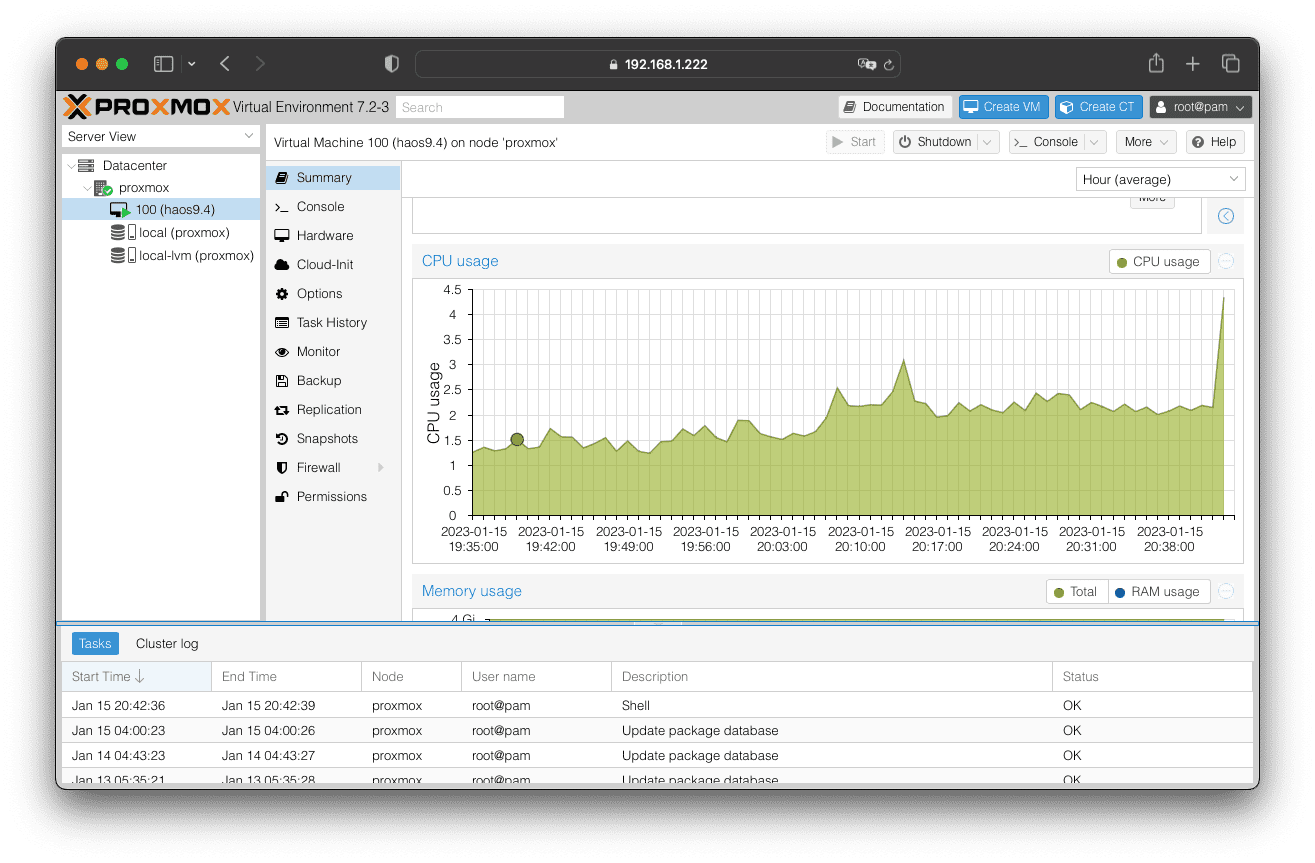Screen dimensions: 1315x863
Task: Click the CPU graph data point marker
Action: (517, 440)
